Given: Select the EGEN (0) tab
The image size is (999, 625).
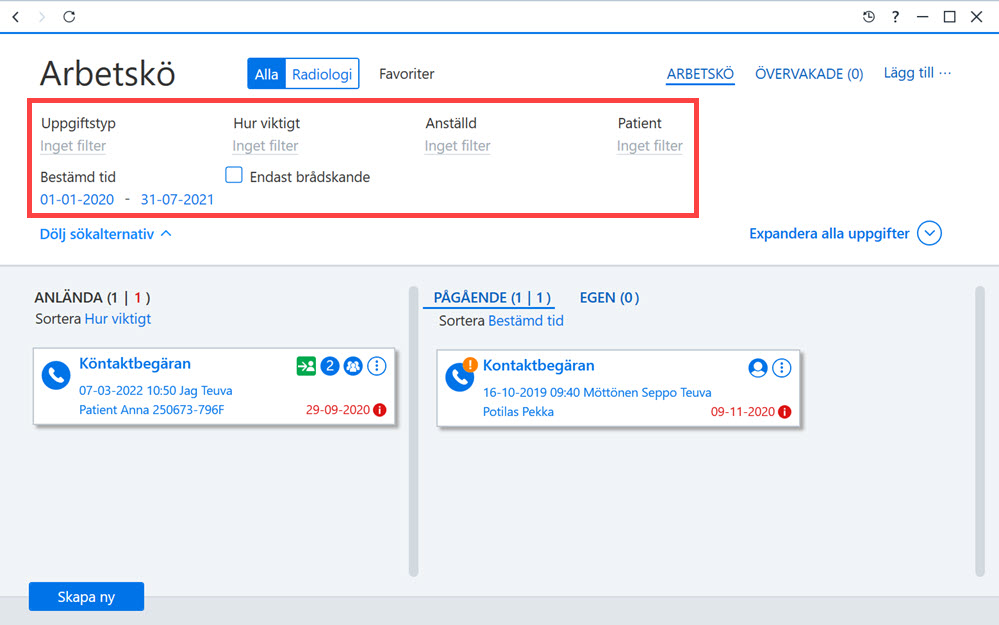Looking at the screenshot, I should coord(609,298).
